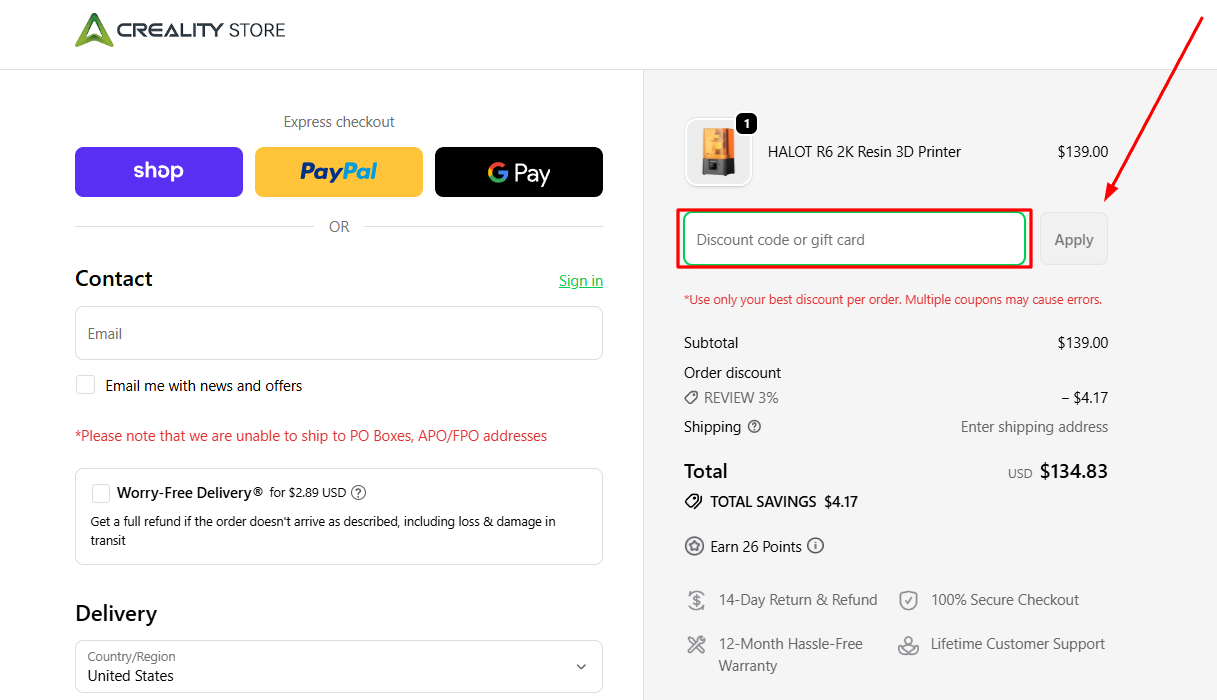The image size is (1217, 700).
Task: Select the HALOT R6 2K Resin 3D Printer name
Action: pos(864,152)
